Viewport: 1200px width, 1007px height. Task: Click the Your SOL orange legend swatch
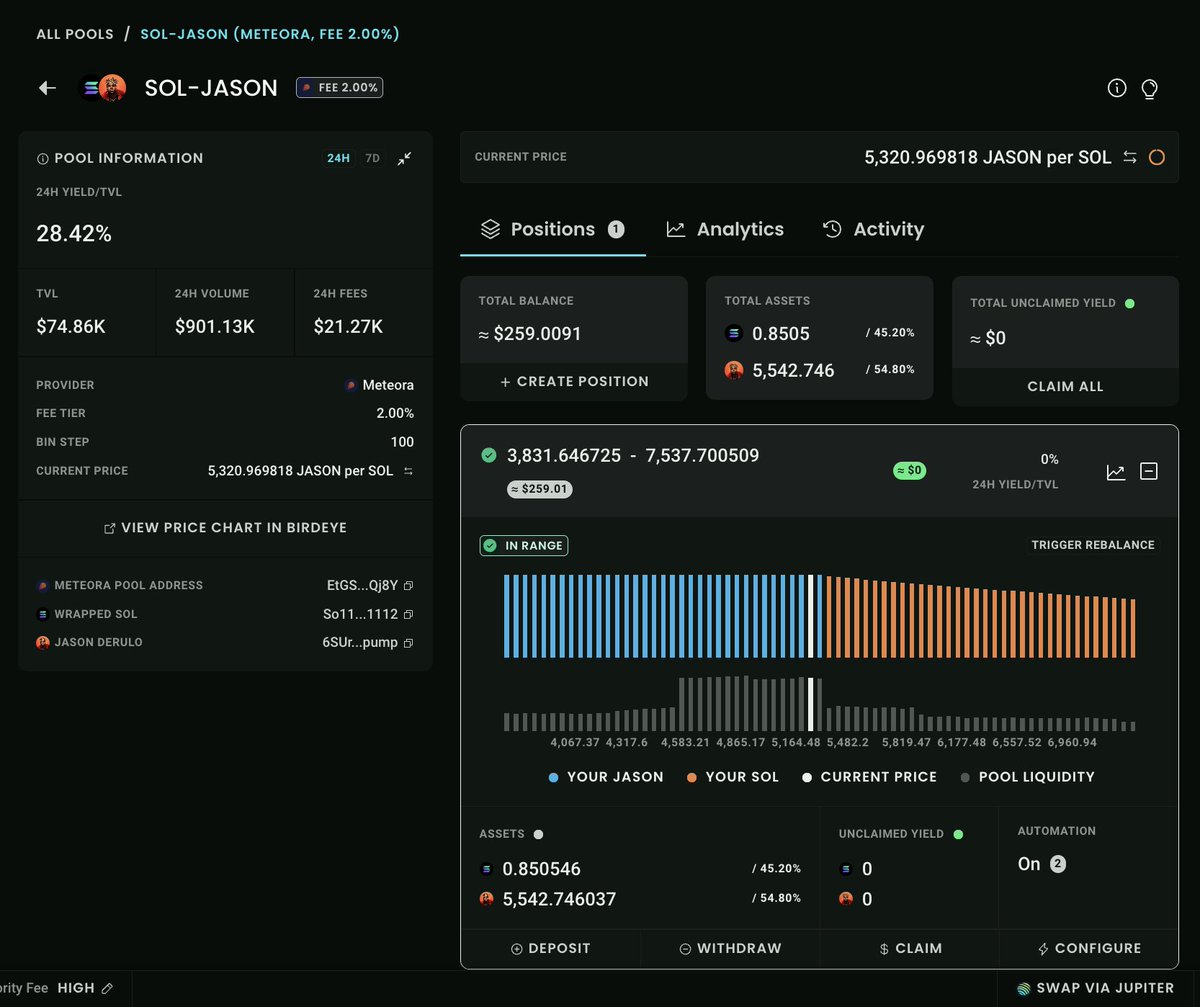692,777
